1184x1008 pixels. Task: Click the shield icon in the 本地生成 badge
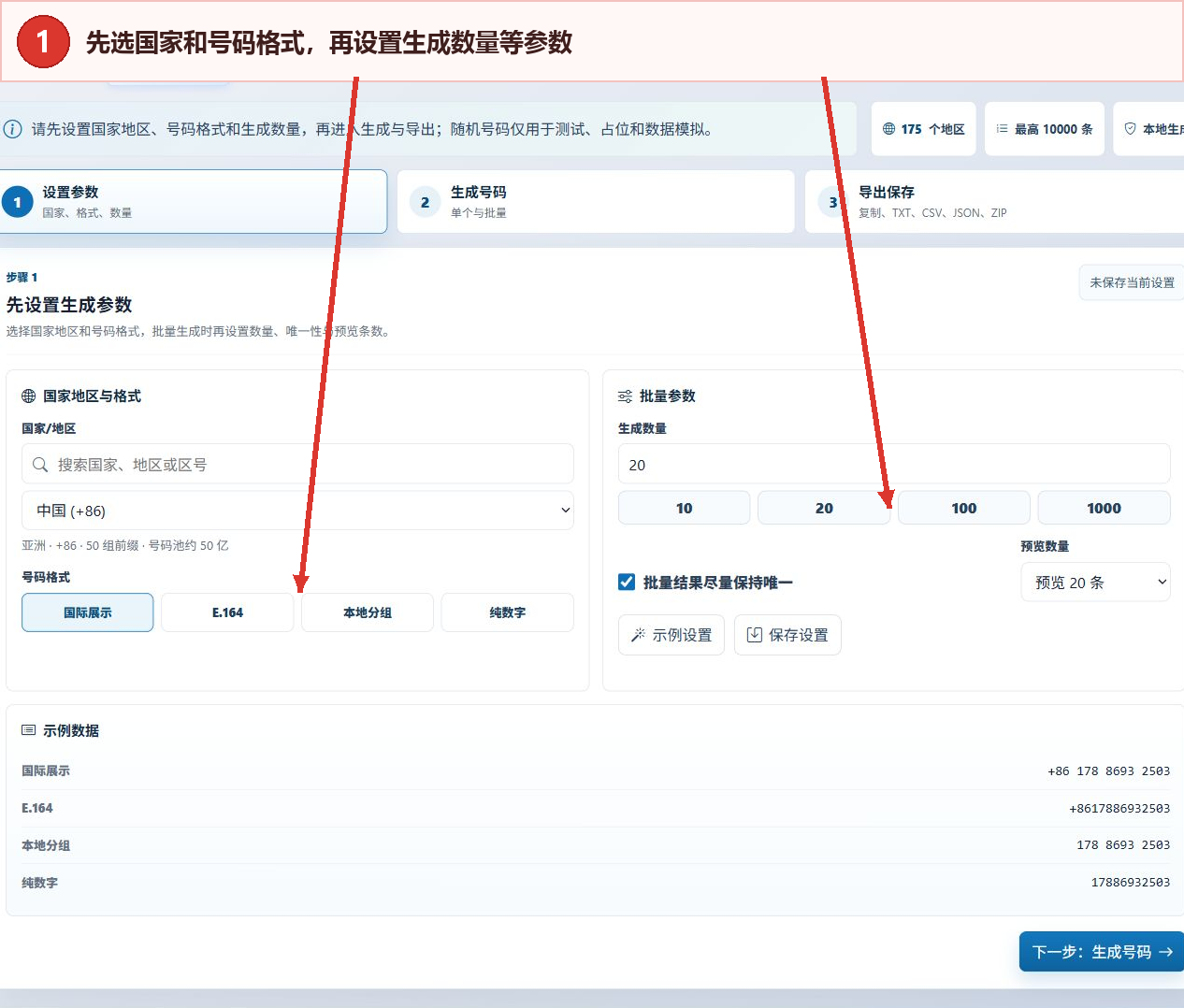coord(1131,129)
